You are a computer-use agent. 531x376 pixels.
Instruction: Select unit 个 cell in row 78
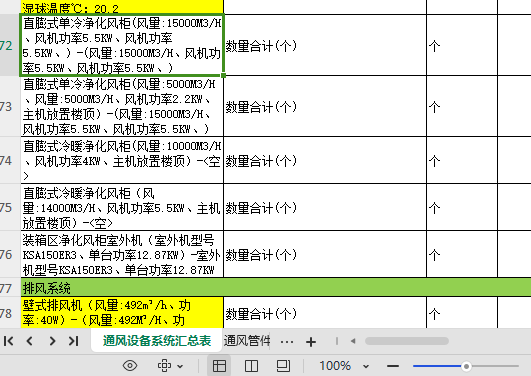[x=462, y=313]
